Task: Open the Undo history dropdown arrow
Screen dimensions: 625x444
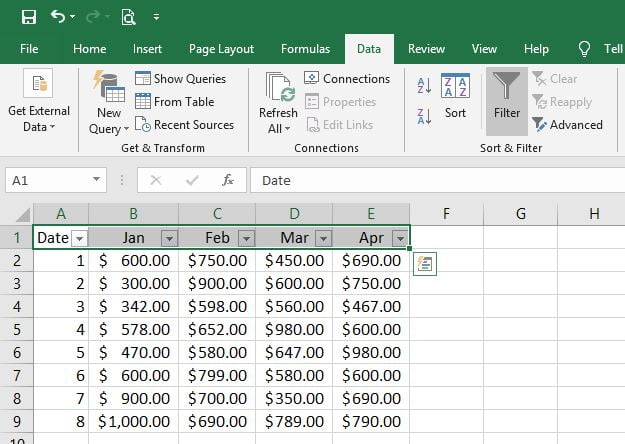Action: (73, 17)
